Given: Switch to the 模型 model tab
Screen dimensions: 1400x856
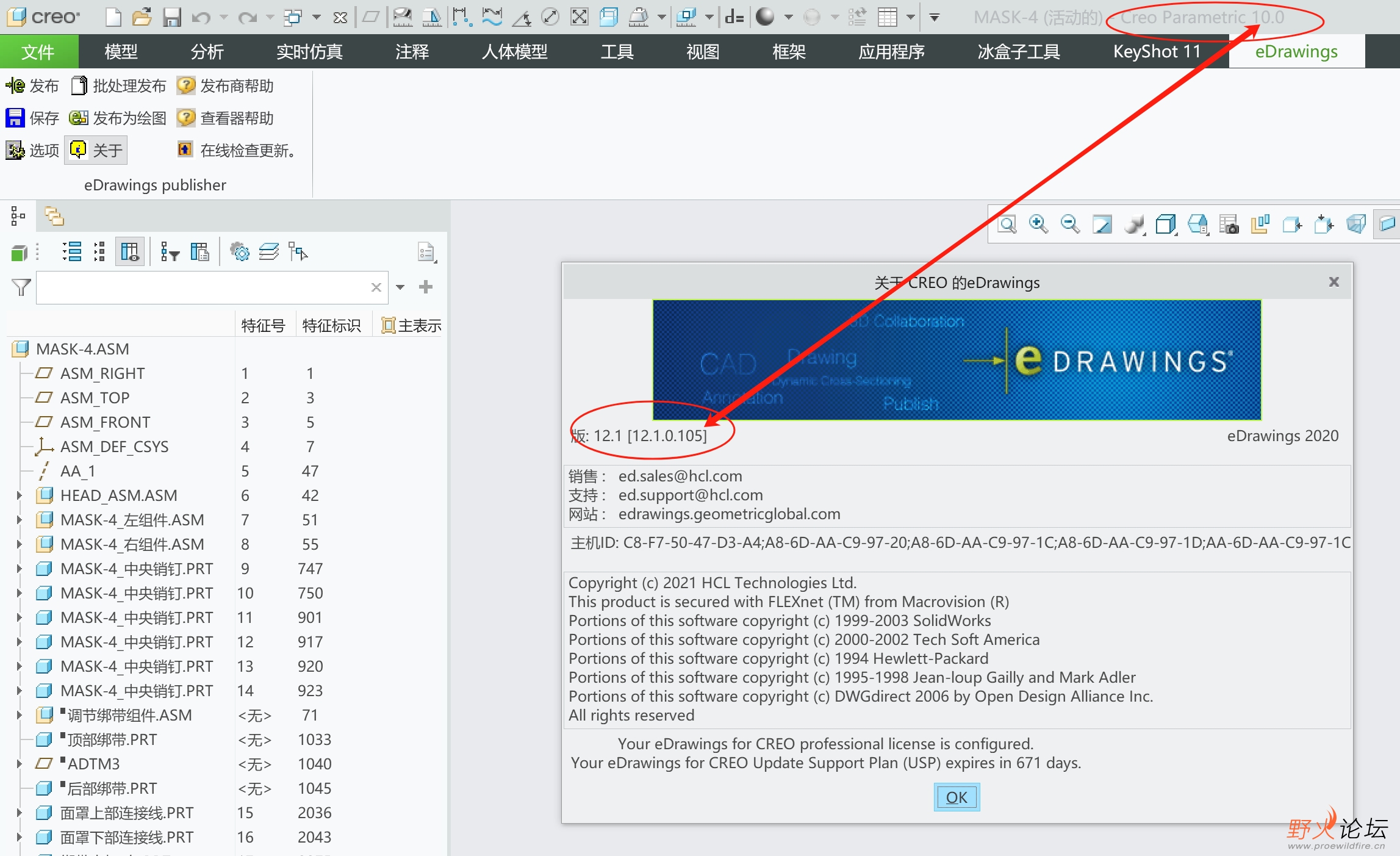Looking at the screenshot, I should (121, 51).
